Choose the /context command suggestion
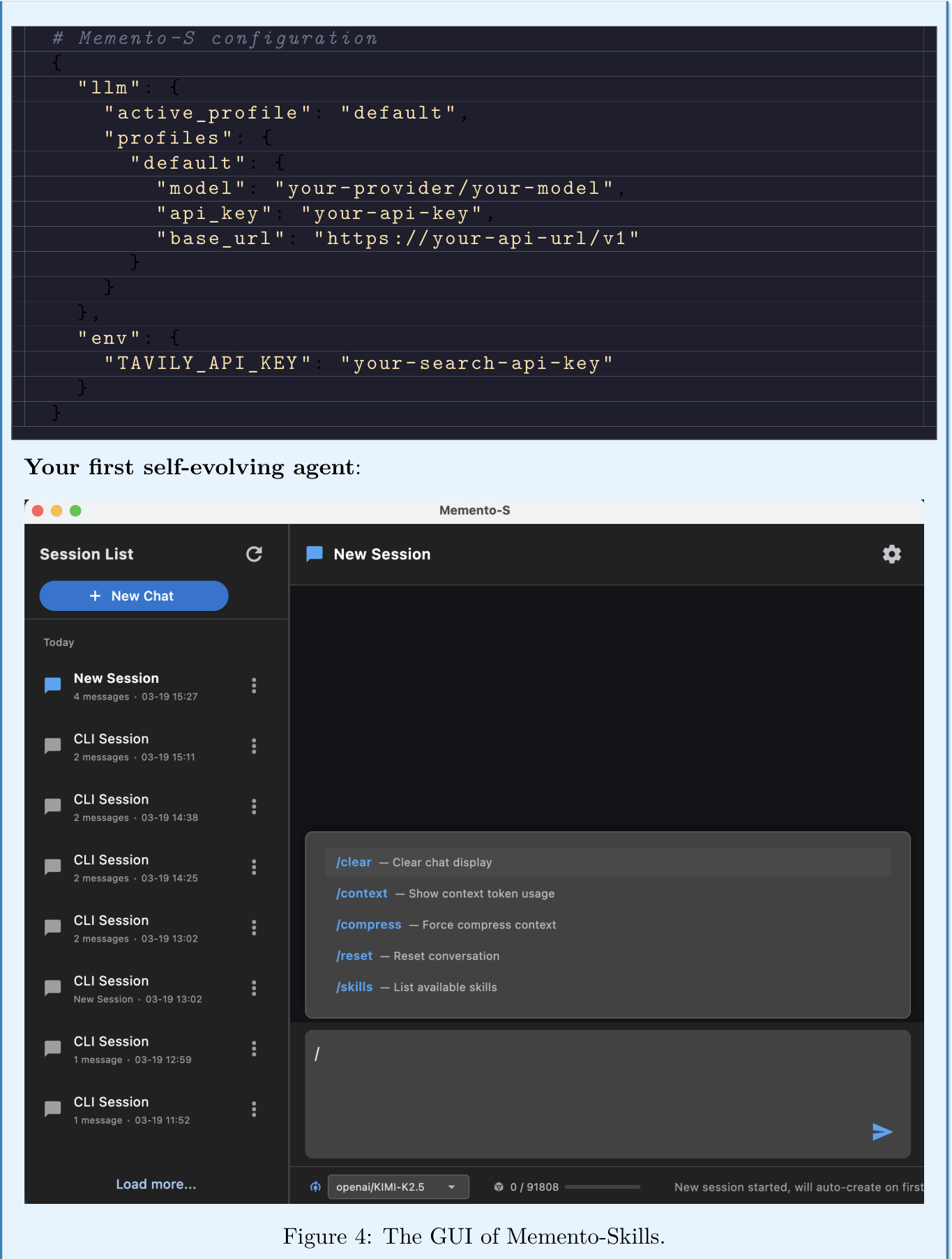 point(607,894)
